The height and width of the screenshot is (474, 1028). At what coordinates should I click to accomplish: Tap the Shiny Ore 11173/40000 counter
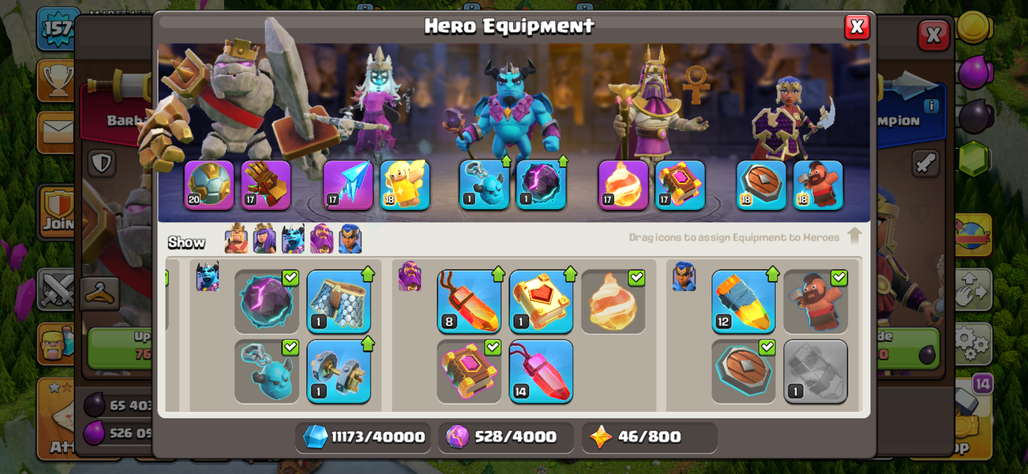pyautogui.click(x=363, y=437)
